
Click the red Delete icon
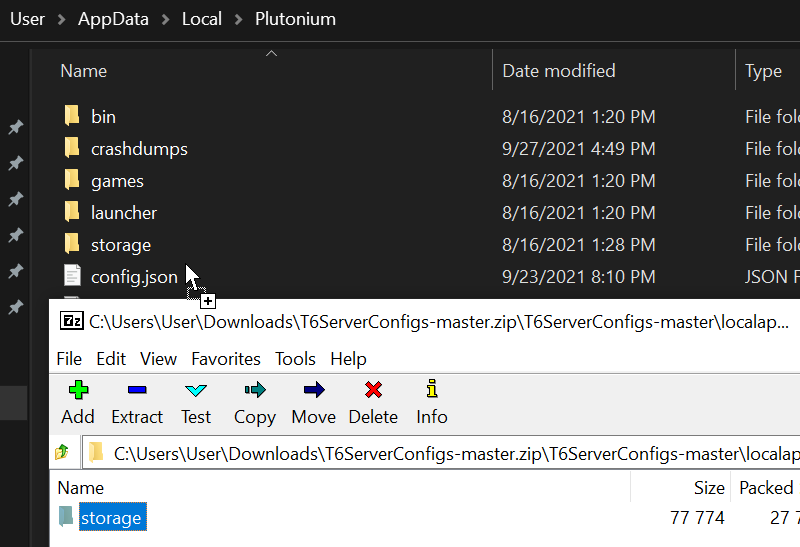(373, 390)
